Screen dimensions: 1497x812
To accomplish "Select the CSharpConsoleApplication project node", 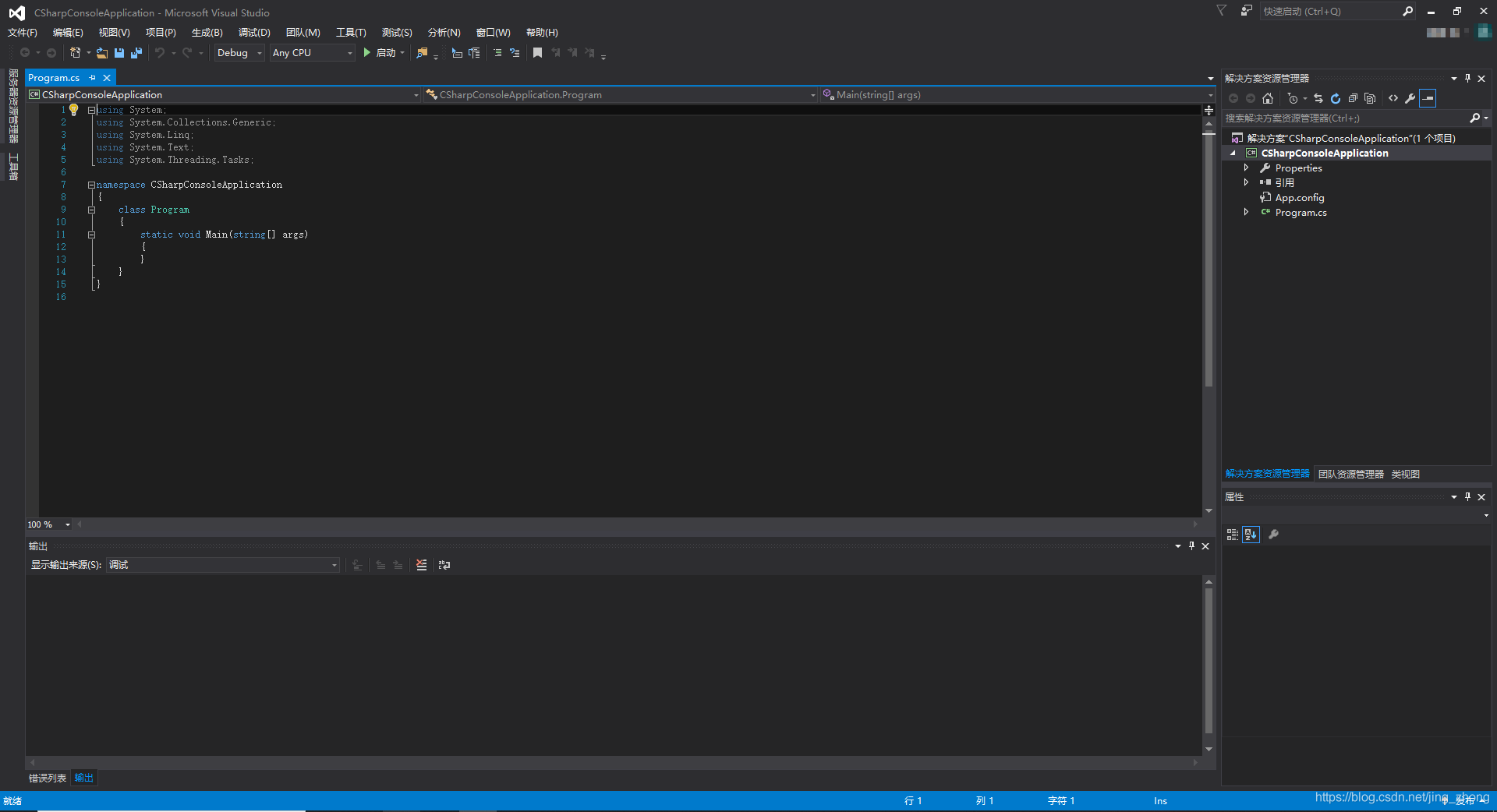I will click(x=1325, y=154).
